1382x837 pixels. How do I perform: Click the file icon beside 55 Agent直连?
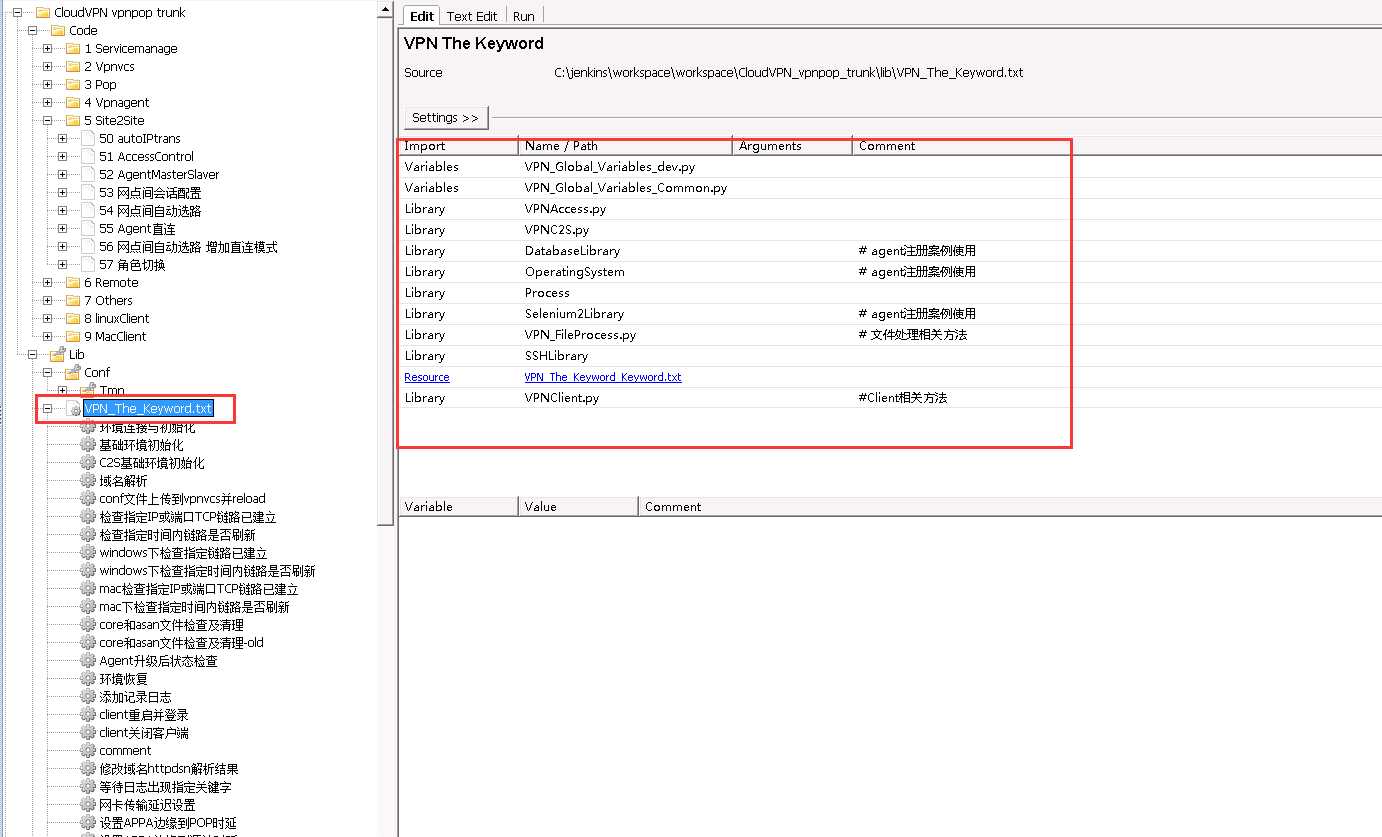pyautogui.click(x=88, y=229)
